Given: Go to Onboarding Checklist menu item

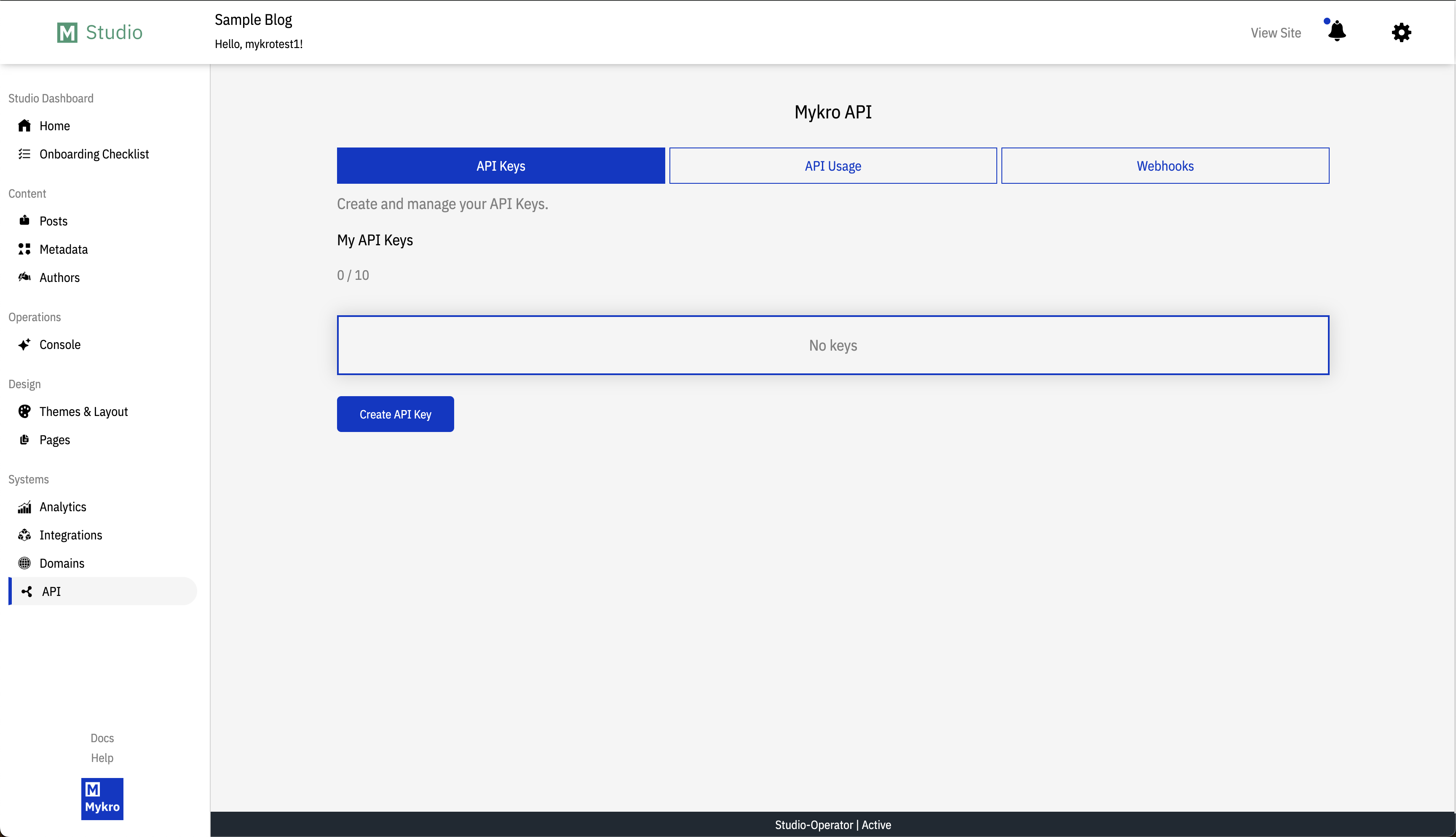Looking at the screenshot, I should pyautogui.click(x=94, y=154).
